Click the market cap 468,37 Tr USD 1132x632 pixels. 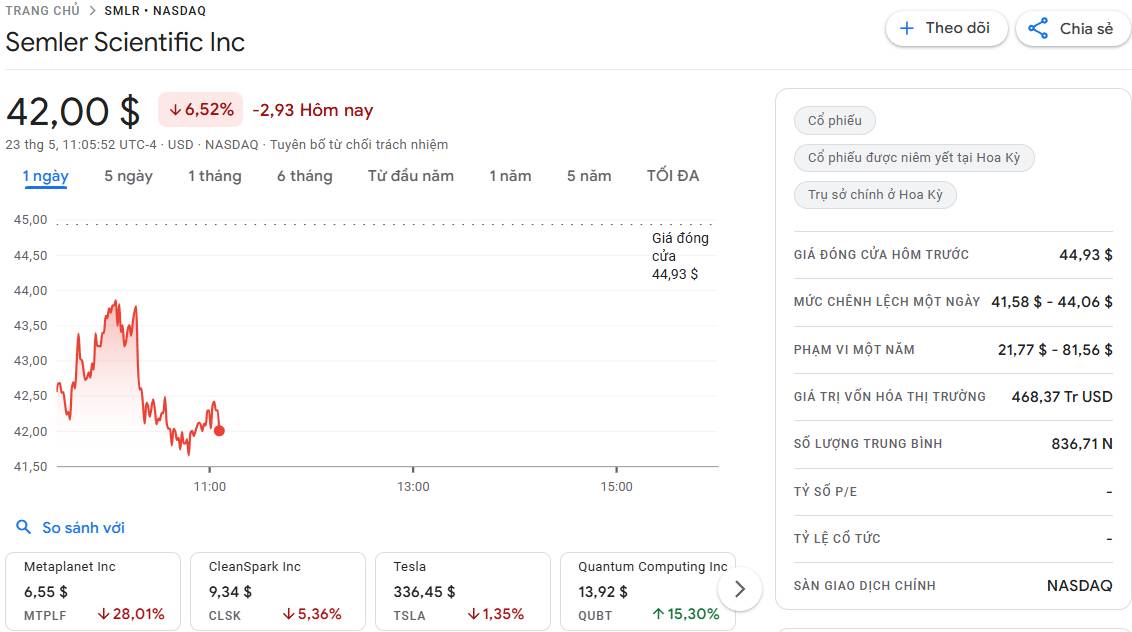(x=1062, y=397)
